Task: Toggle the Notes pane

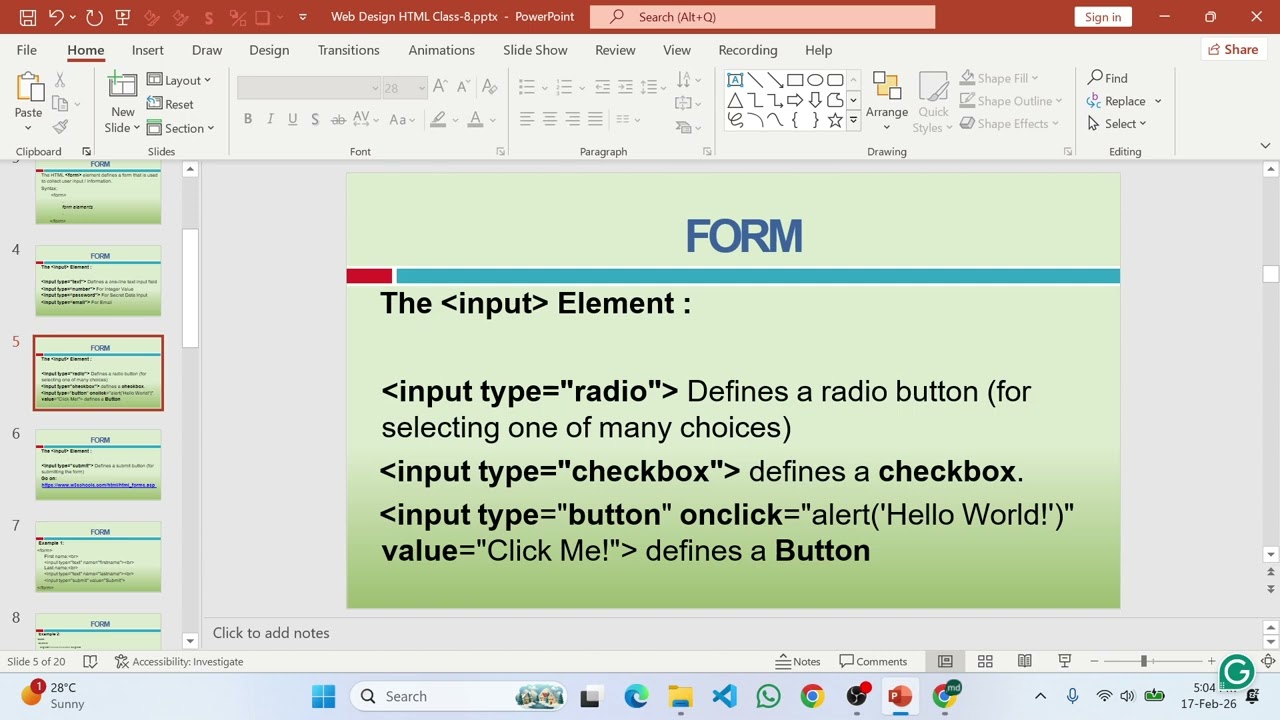Action: click(798, 661)
